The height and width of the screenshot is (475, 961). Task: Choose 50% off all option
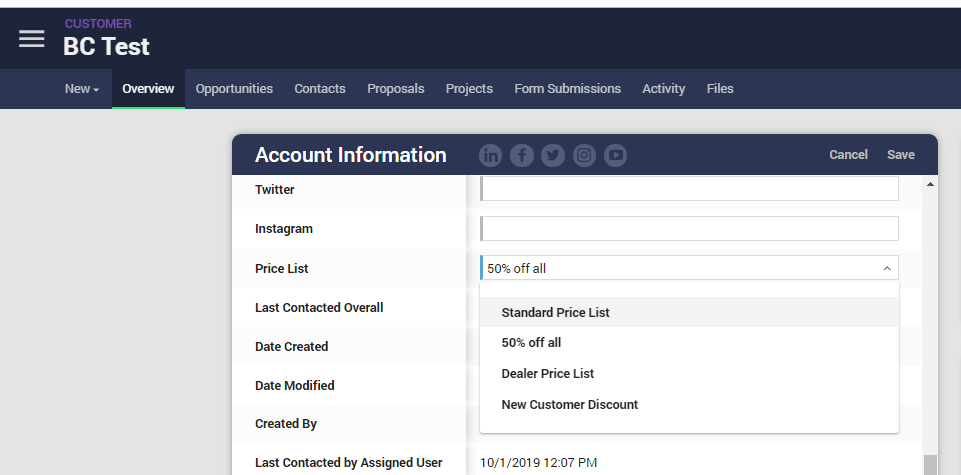531,342
